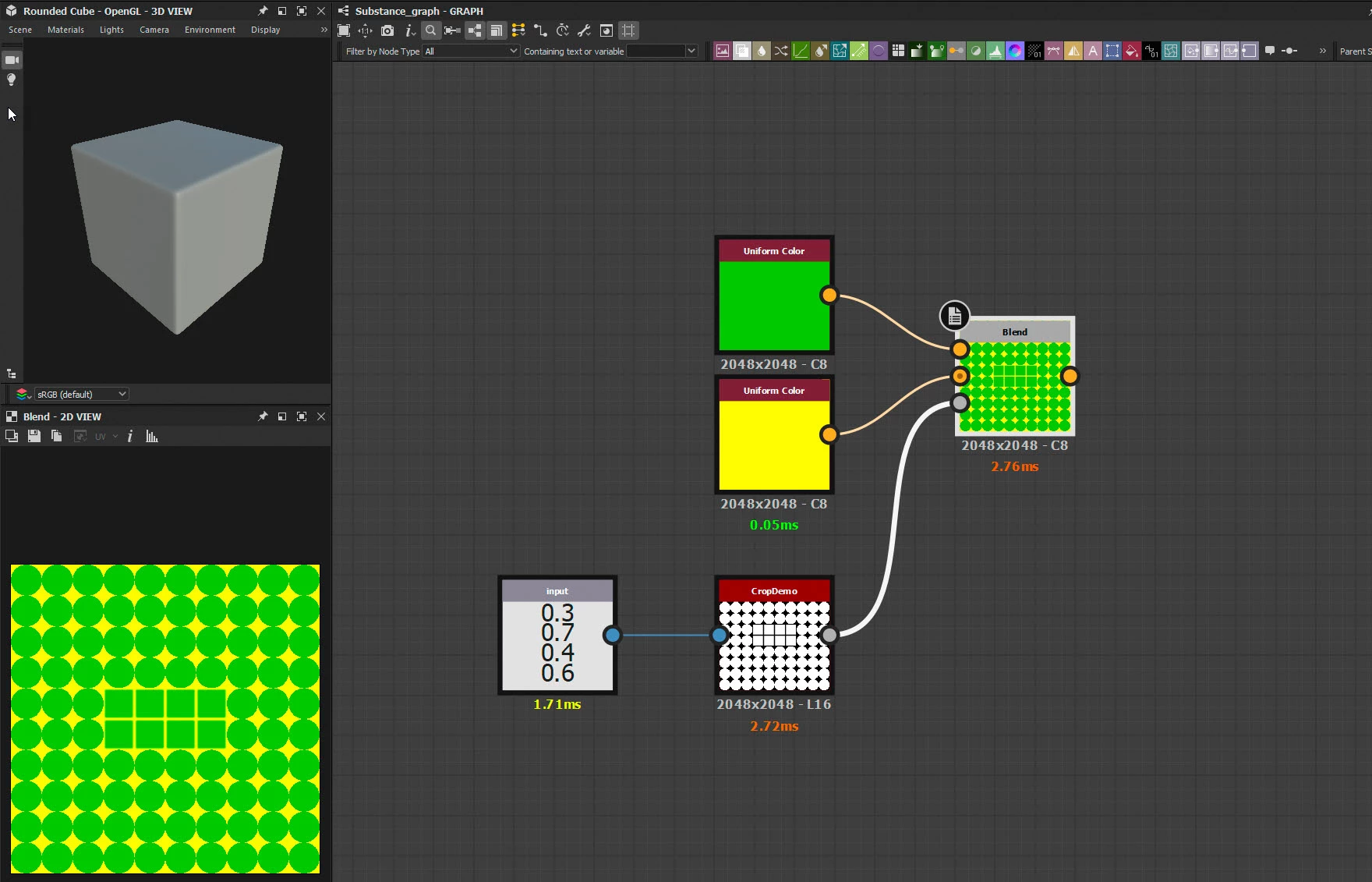Select the CropDemo node
This screenshot has width=1372, height=882.
pyautogui.click(x=774, y=636)
